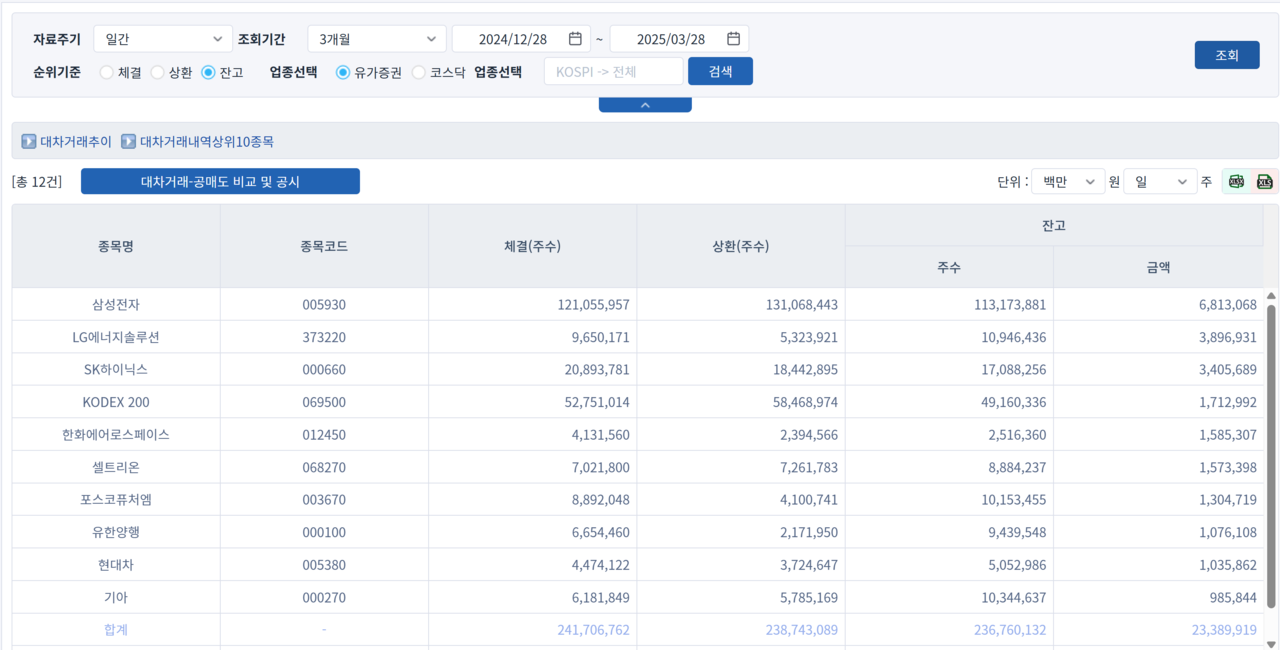This screenshot has height=650, width=1280.
Task: Click the 조회 search button
Action: 1227,55
